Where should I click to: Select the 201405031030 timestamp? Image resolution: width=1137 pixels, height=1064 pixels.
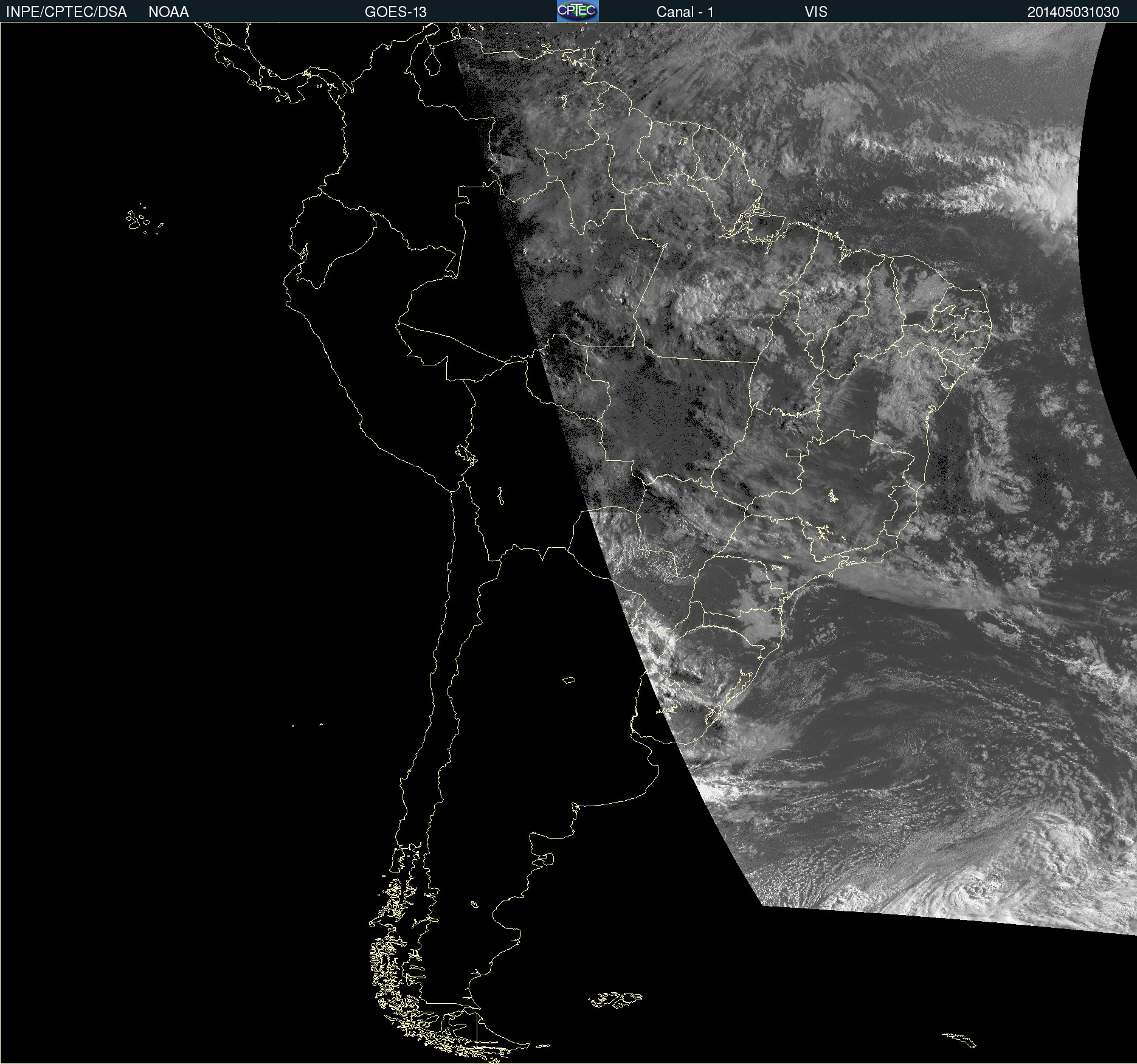click(x=1073, y=12)
